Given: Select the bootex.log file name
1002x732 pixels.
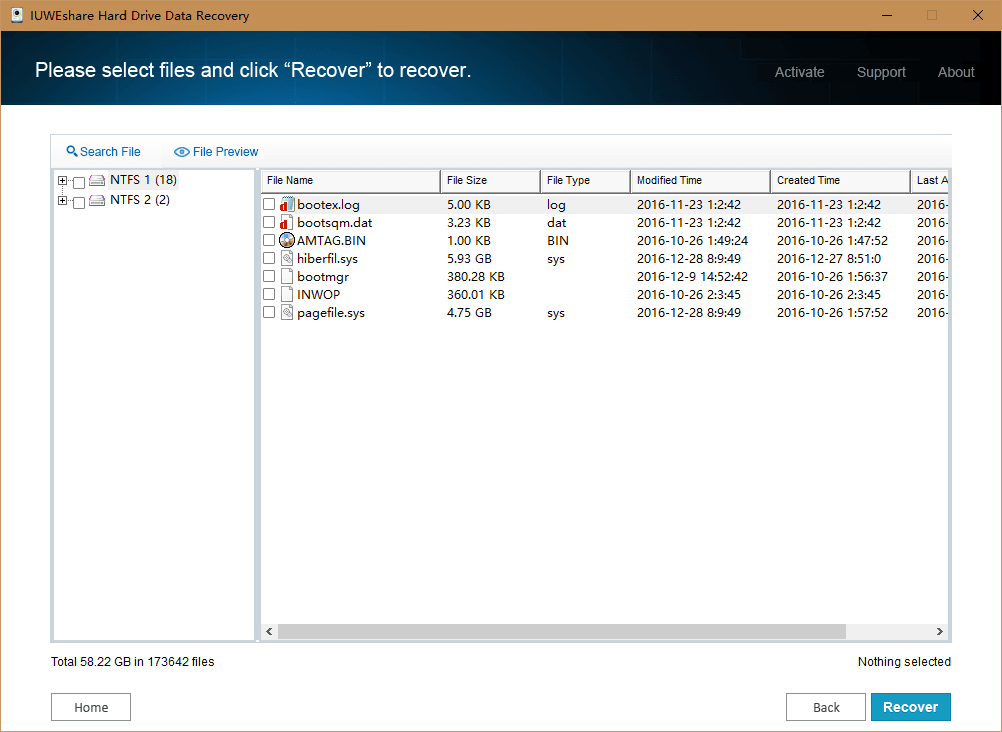Looking at the screenshot, I should [x=328, y=205].
